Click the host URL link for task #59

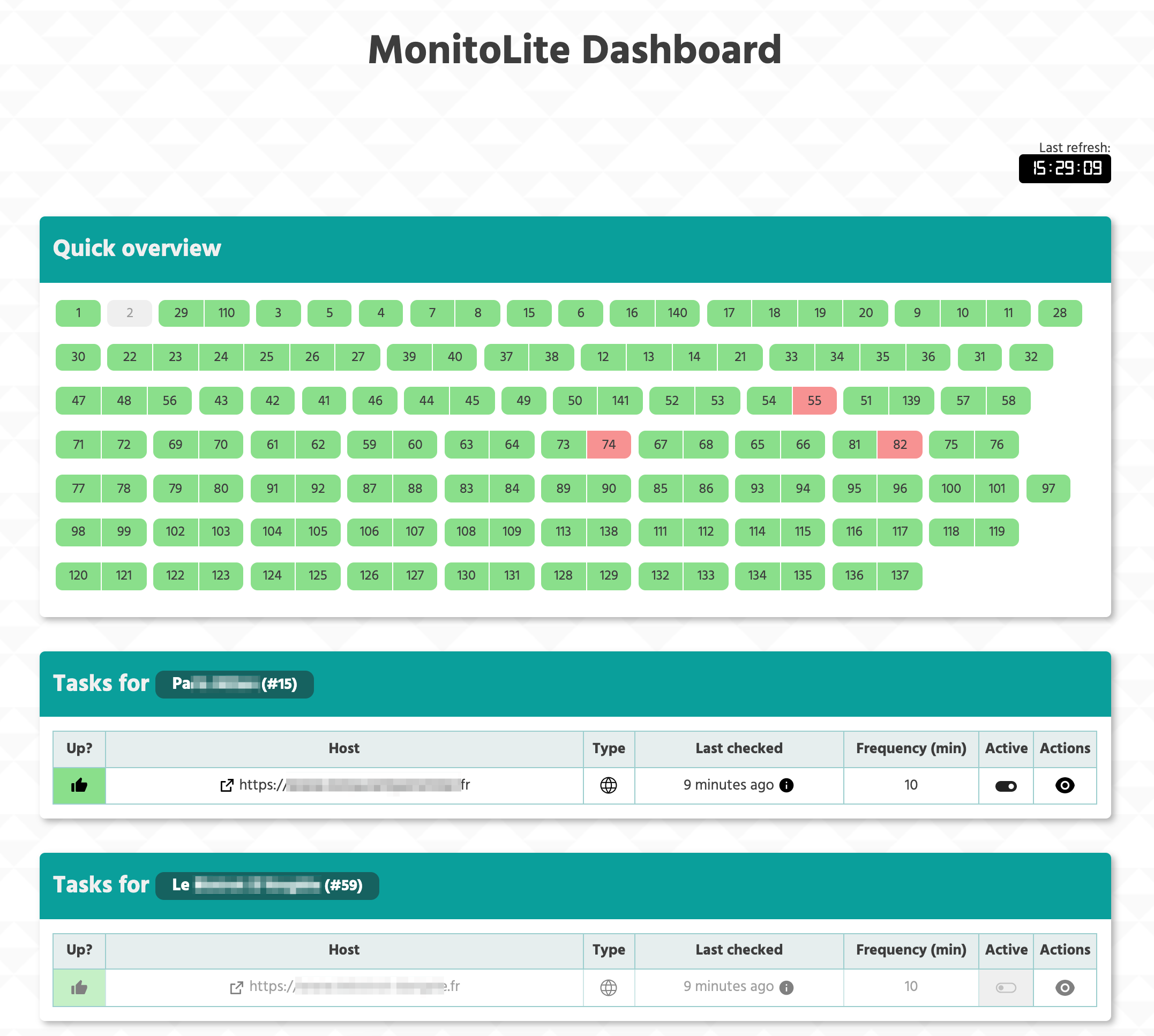point(355,987)
